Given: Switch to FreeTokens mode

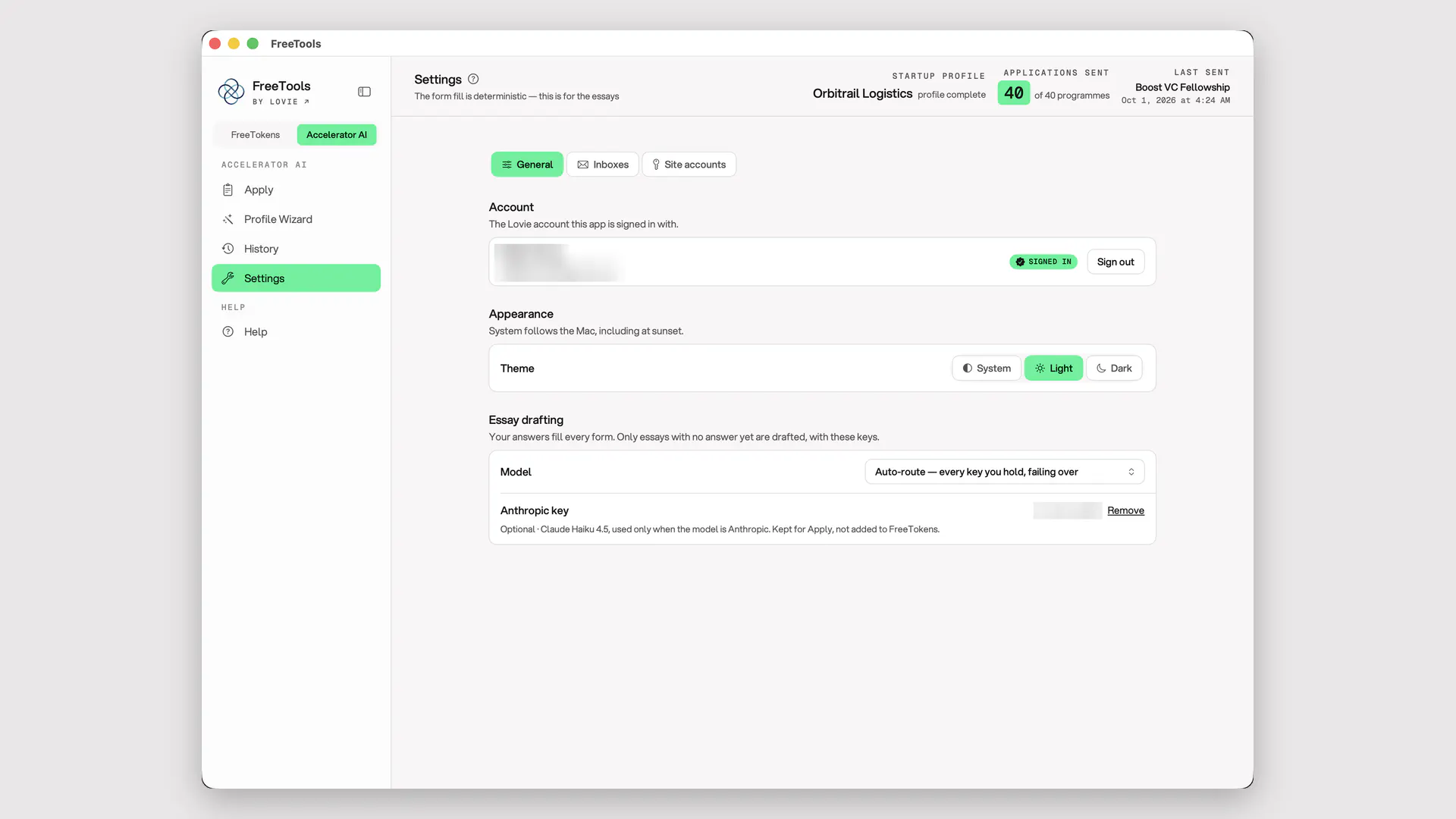Looking at the screenshot, I should coord(255,135).
